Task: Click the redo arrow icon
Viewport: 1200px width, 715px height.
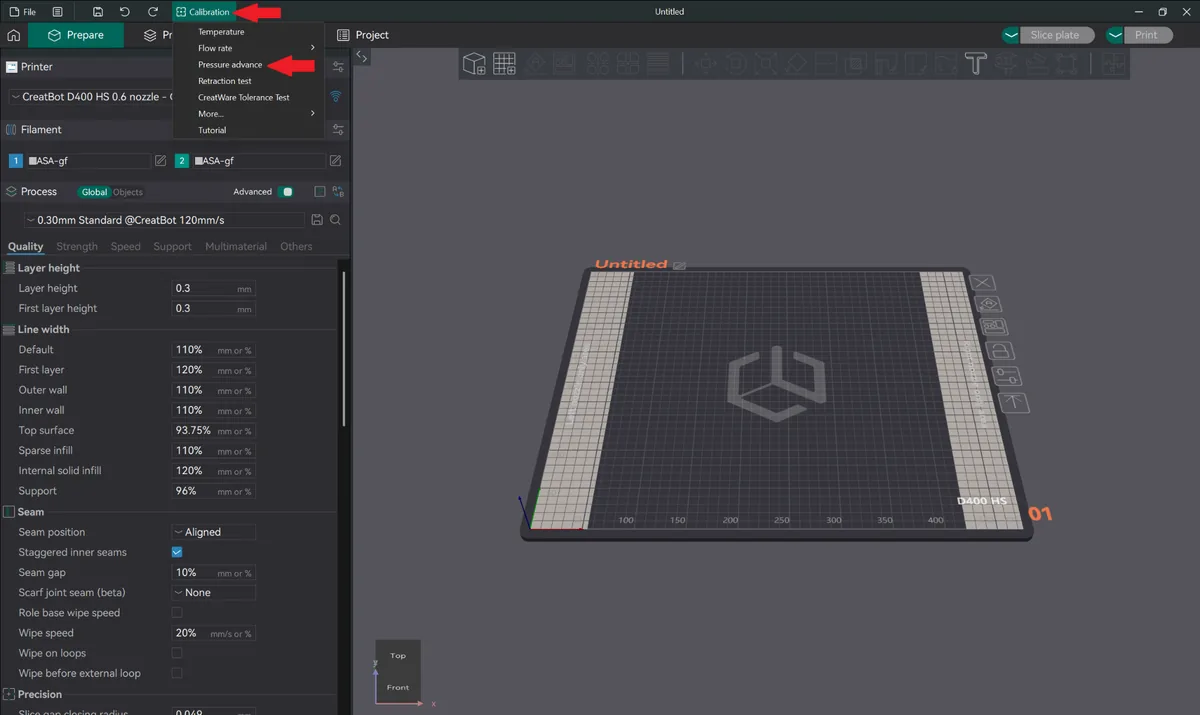Action: [x=153, y=12]
